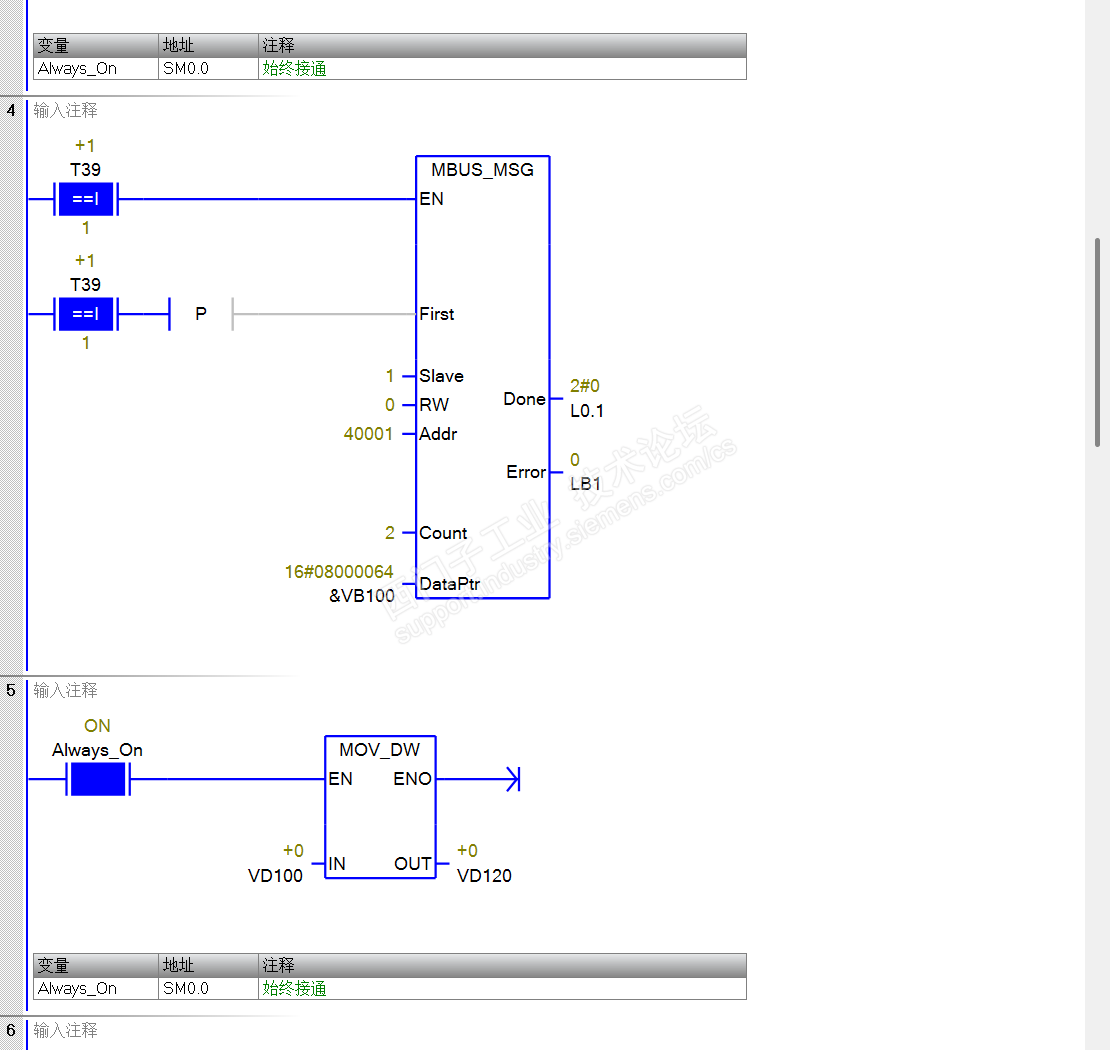Click the 16#08000064 DataPtr status value
The width and height of the screenshot is (1110, 1050).
[x=339, y=572]
